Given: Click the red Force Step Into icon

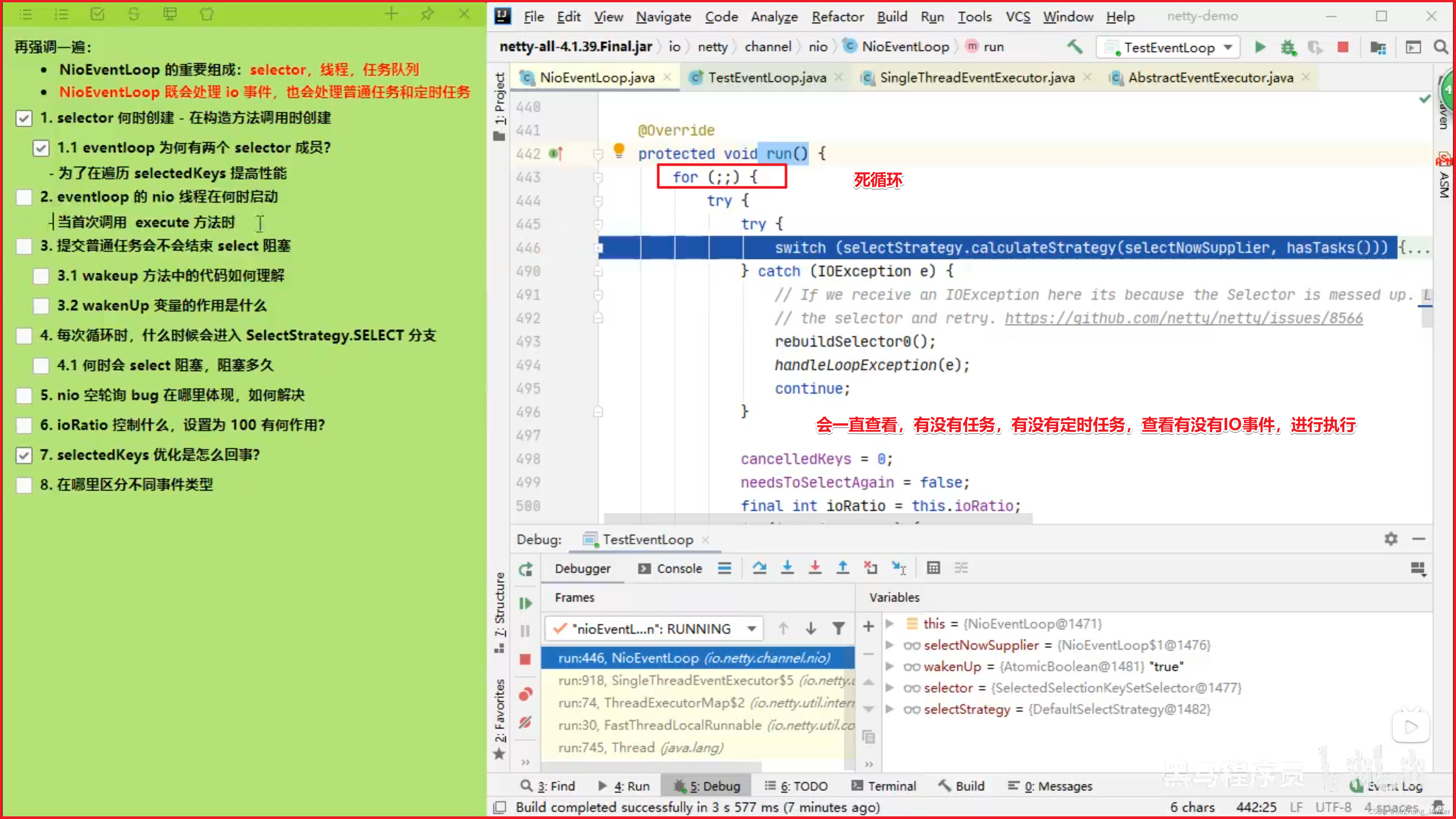Looking at the screenshot, I should [815, 567].
